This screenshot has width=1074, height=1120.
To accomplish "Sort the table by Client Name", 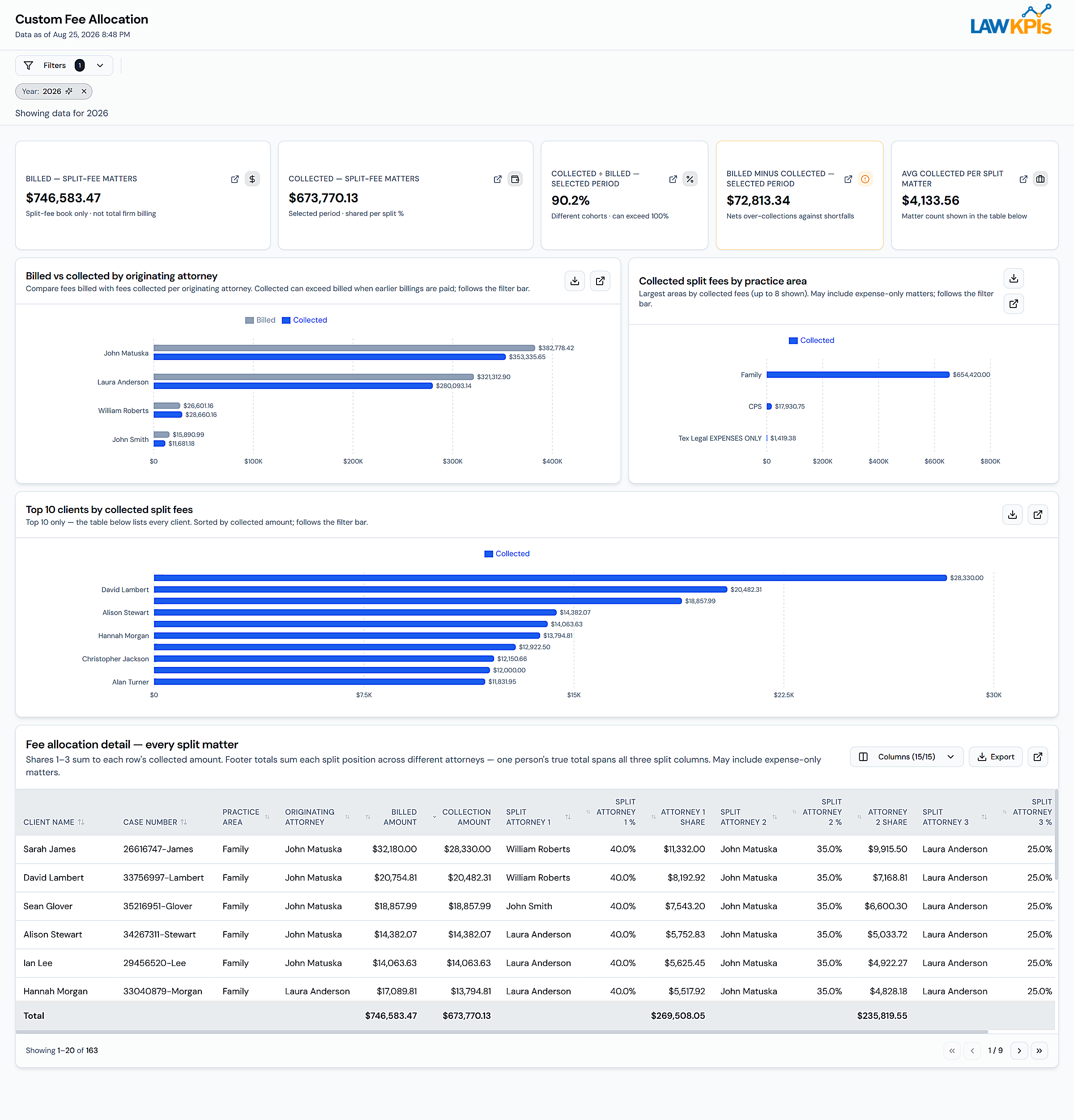I will coord(54,822).
